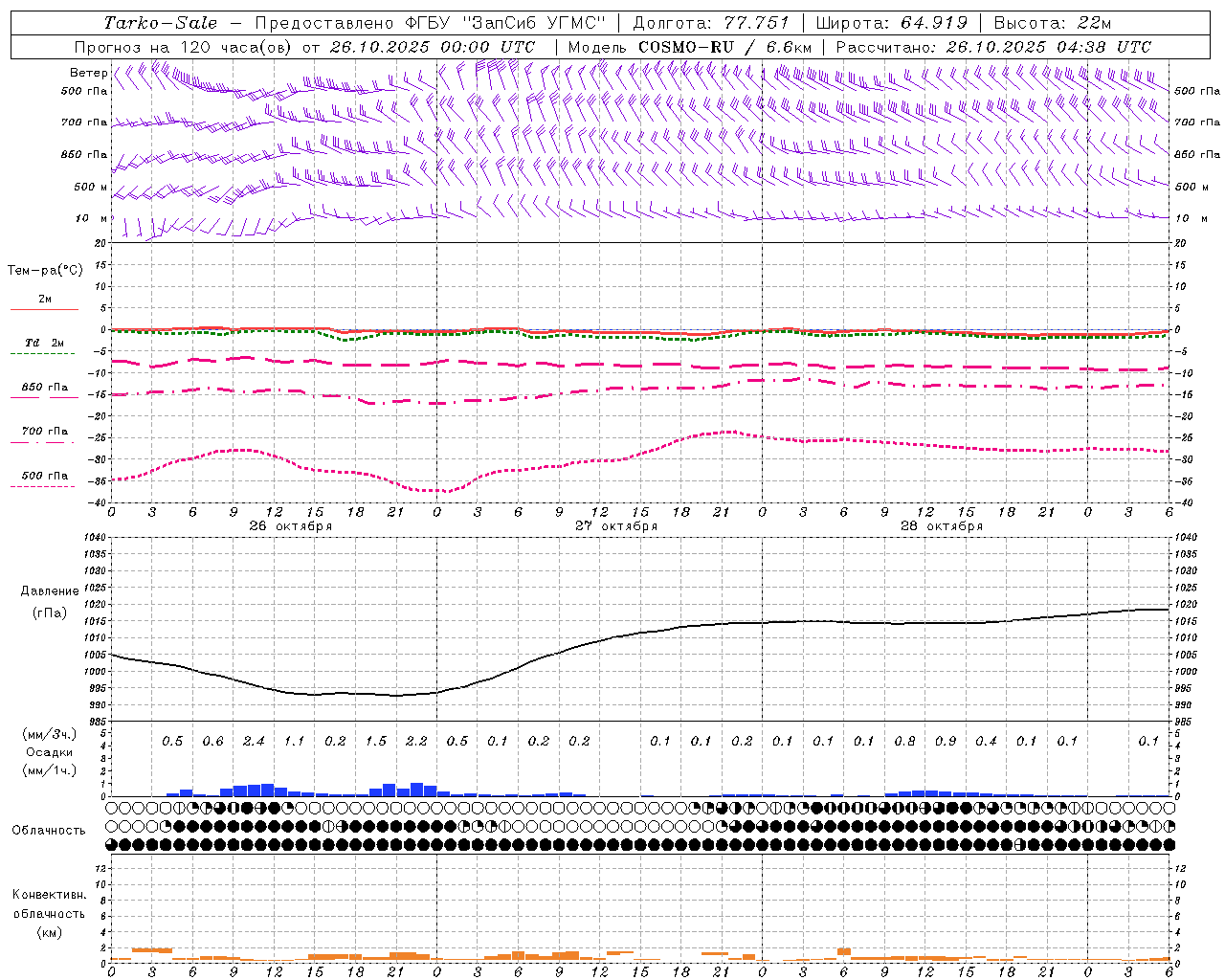Click the 700 гПа temperature legend entry
Viewport: 1225px width, 980px height.
[45, 432]
